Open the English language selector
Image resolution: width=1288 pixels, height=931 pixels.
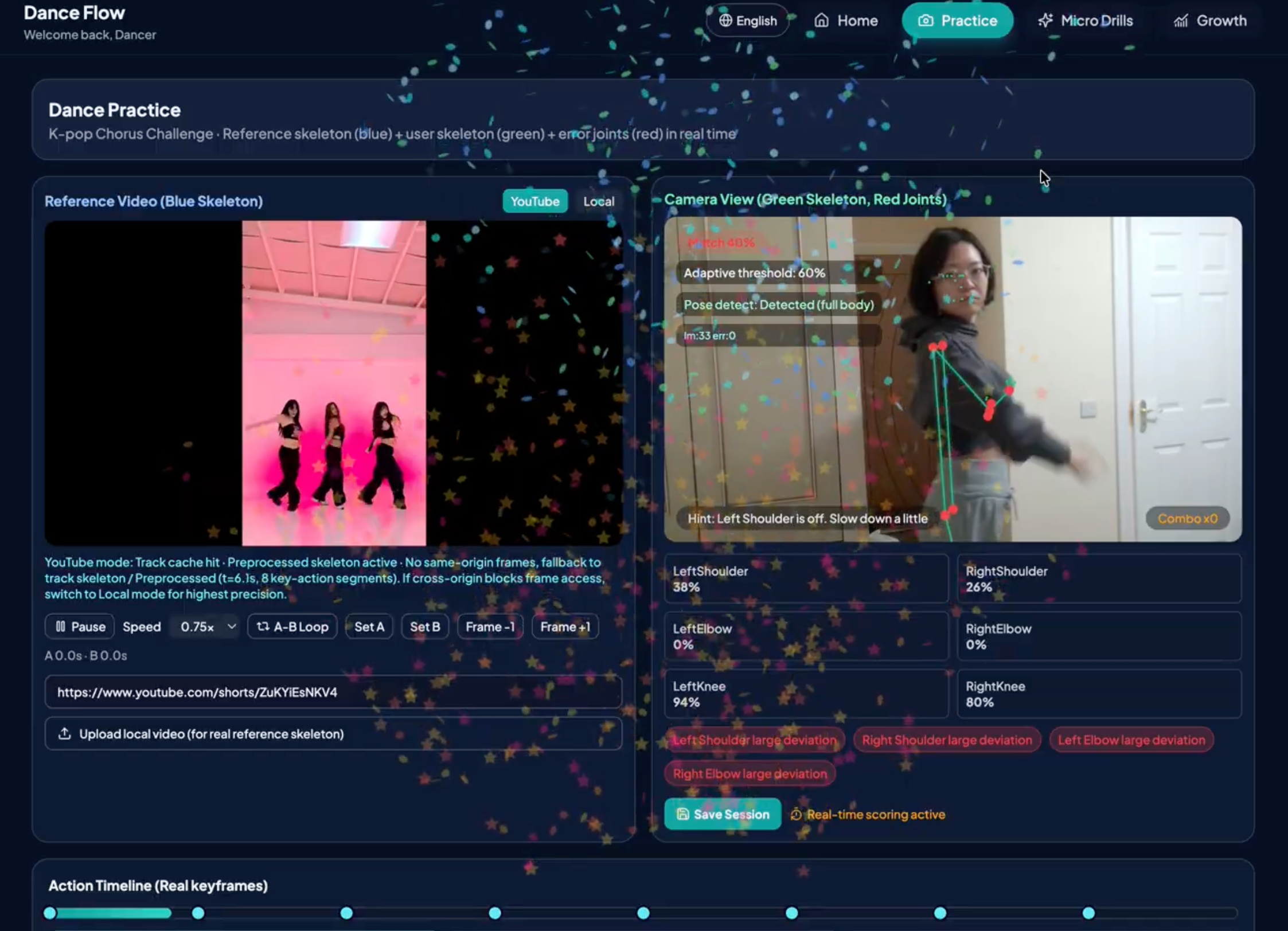748,21
